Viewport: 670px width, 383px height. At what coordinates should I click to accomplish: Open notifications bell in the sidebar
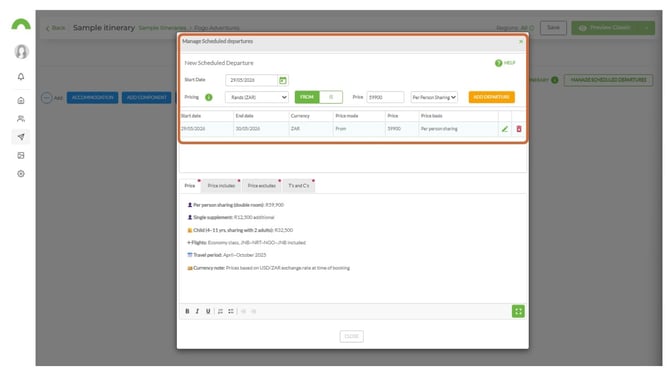21,77
